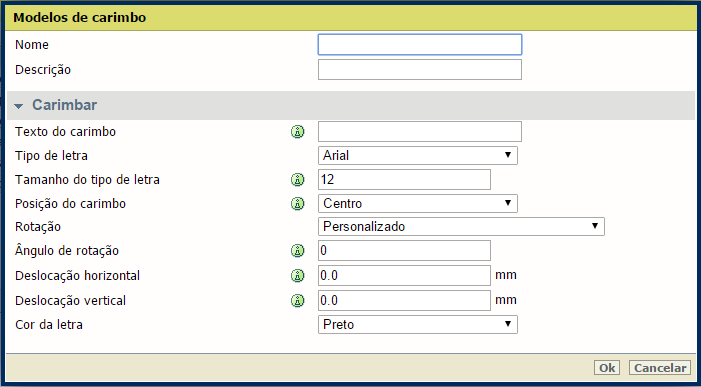Open help icon for Posição do carimbo

point(297,204)
